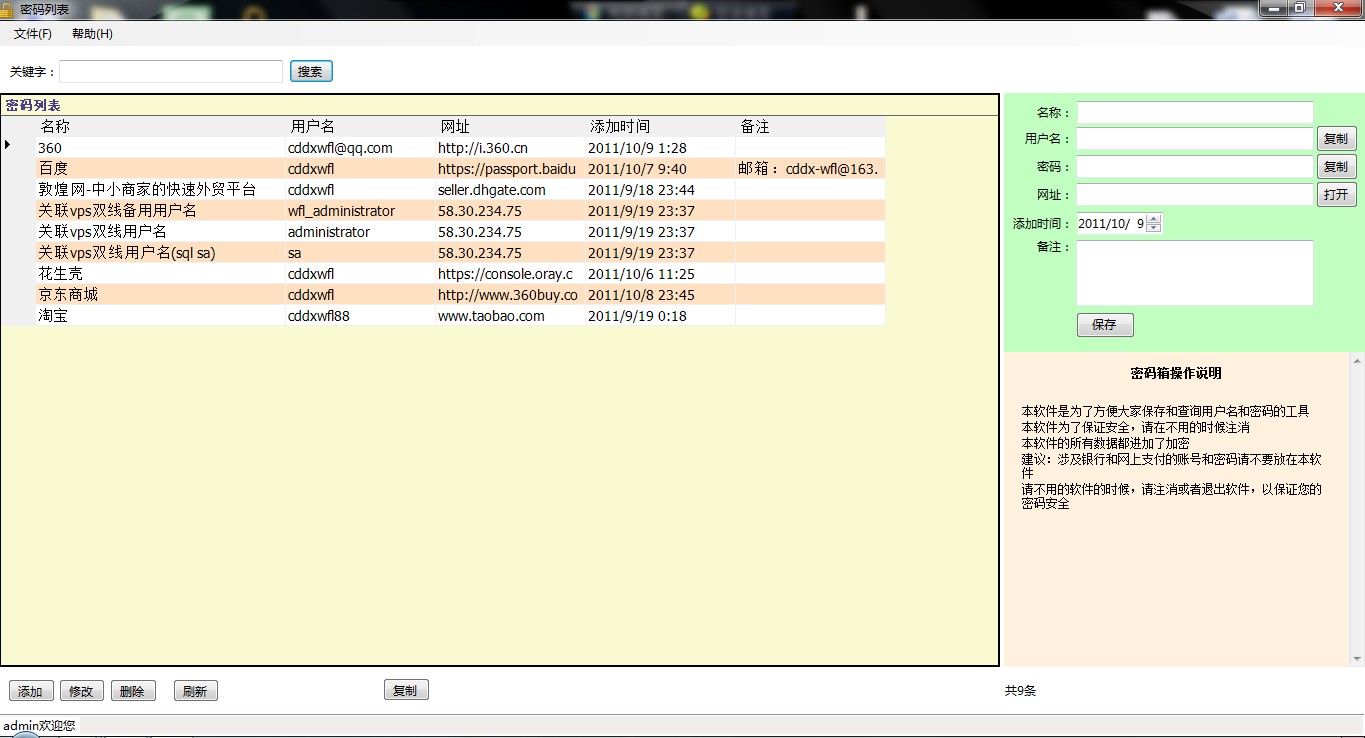Click the 删除 delete button
The image size is (1365, 738).
133,691
